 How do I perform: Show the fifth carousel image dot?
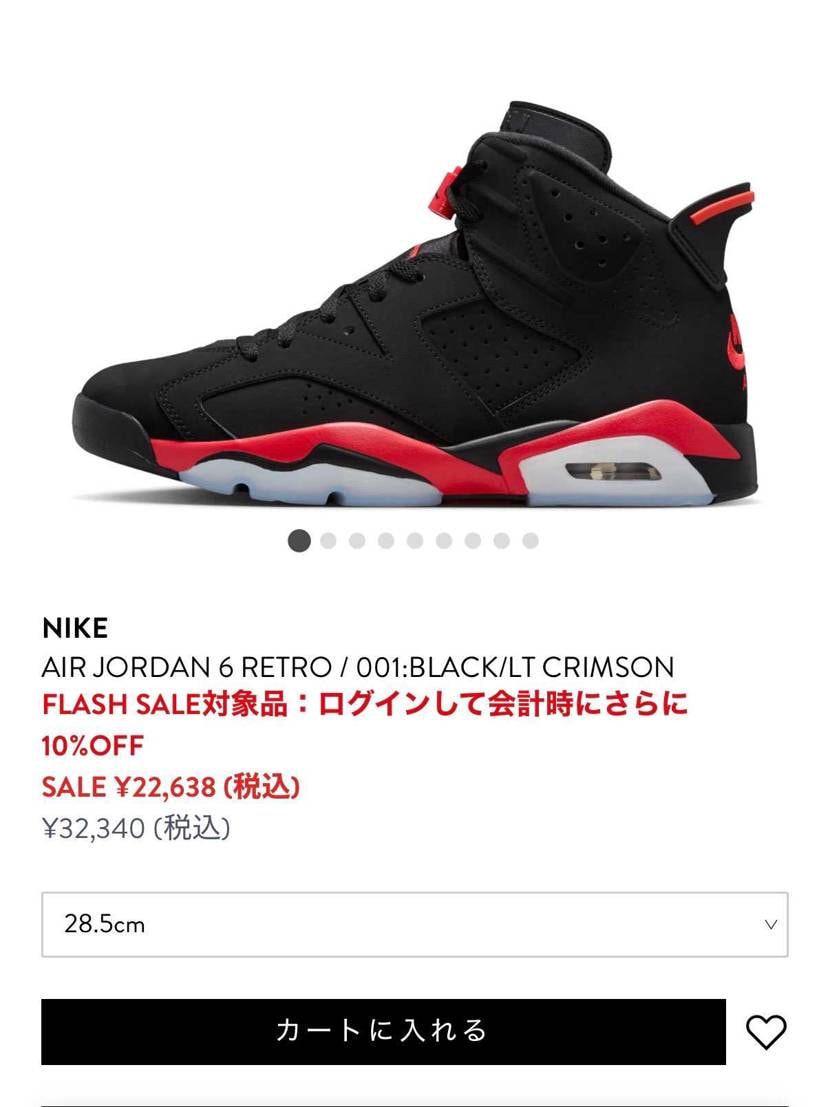pos(415,541)
